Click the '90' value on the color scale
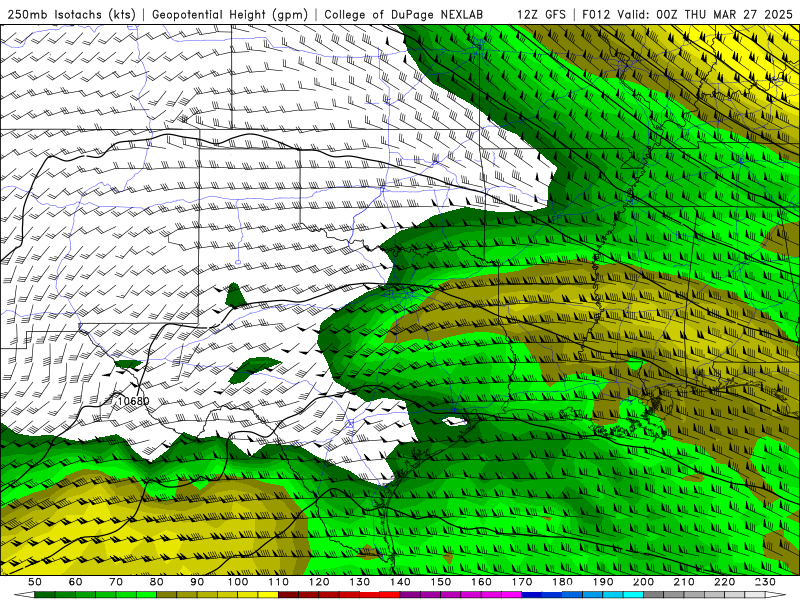The width and height of the screenshot is (800, 600). tap(197, 582)
